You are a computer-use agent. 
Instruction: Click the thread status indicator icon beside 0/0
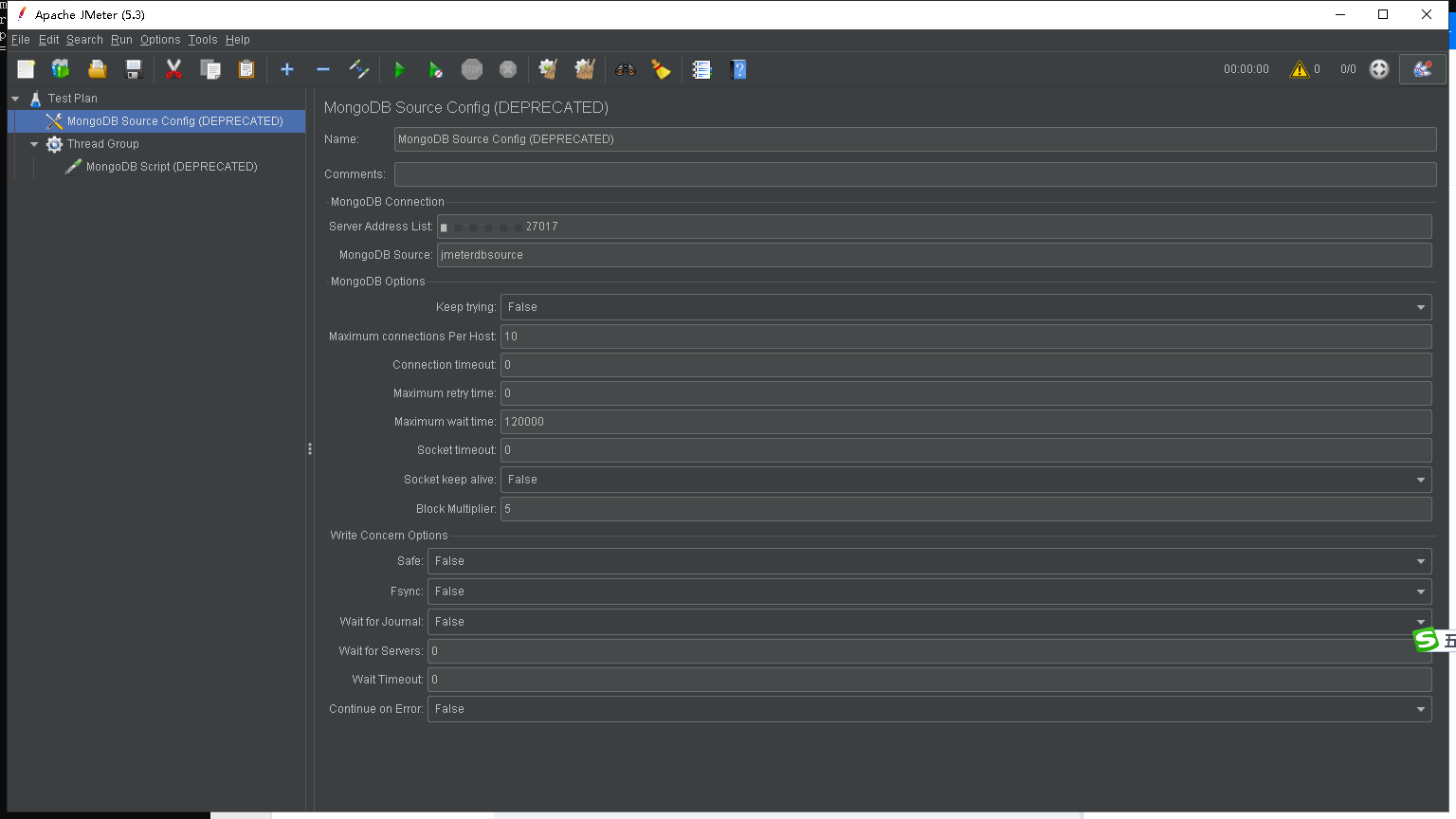point(1379,69)
